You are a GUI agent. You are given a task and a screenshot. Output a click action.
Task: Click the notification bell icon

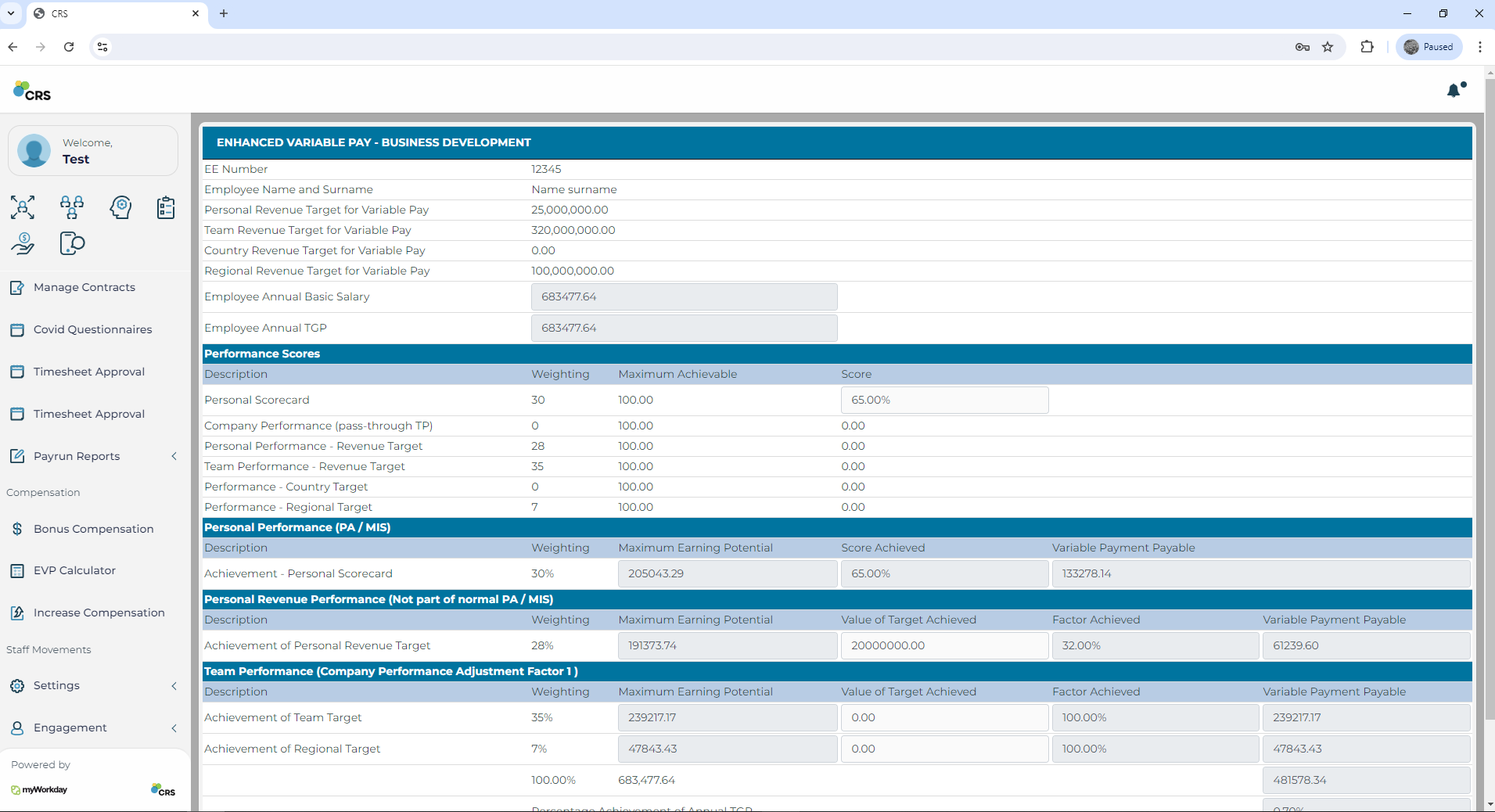(x=1455, y=90)
